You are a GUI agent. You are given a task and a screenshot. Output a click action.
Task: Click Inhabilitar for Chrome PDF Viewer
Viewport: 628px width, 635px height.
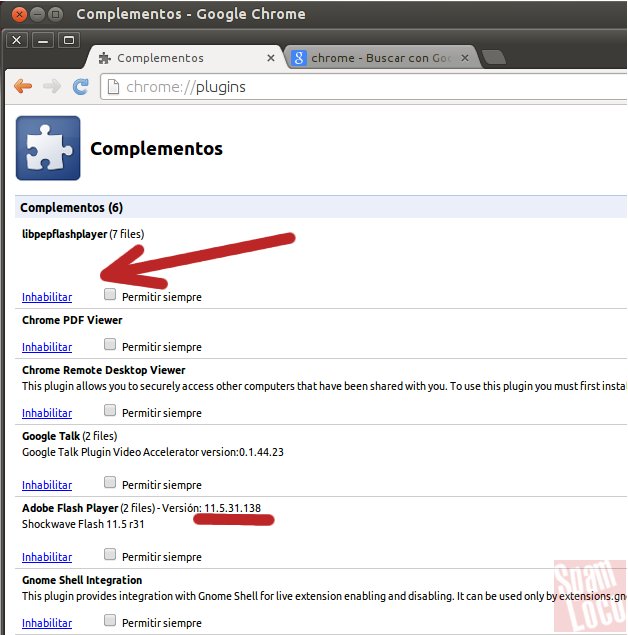coord(47,347)
